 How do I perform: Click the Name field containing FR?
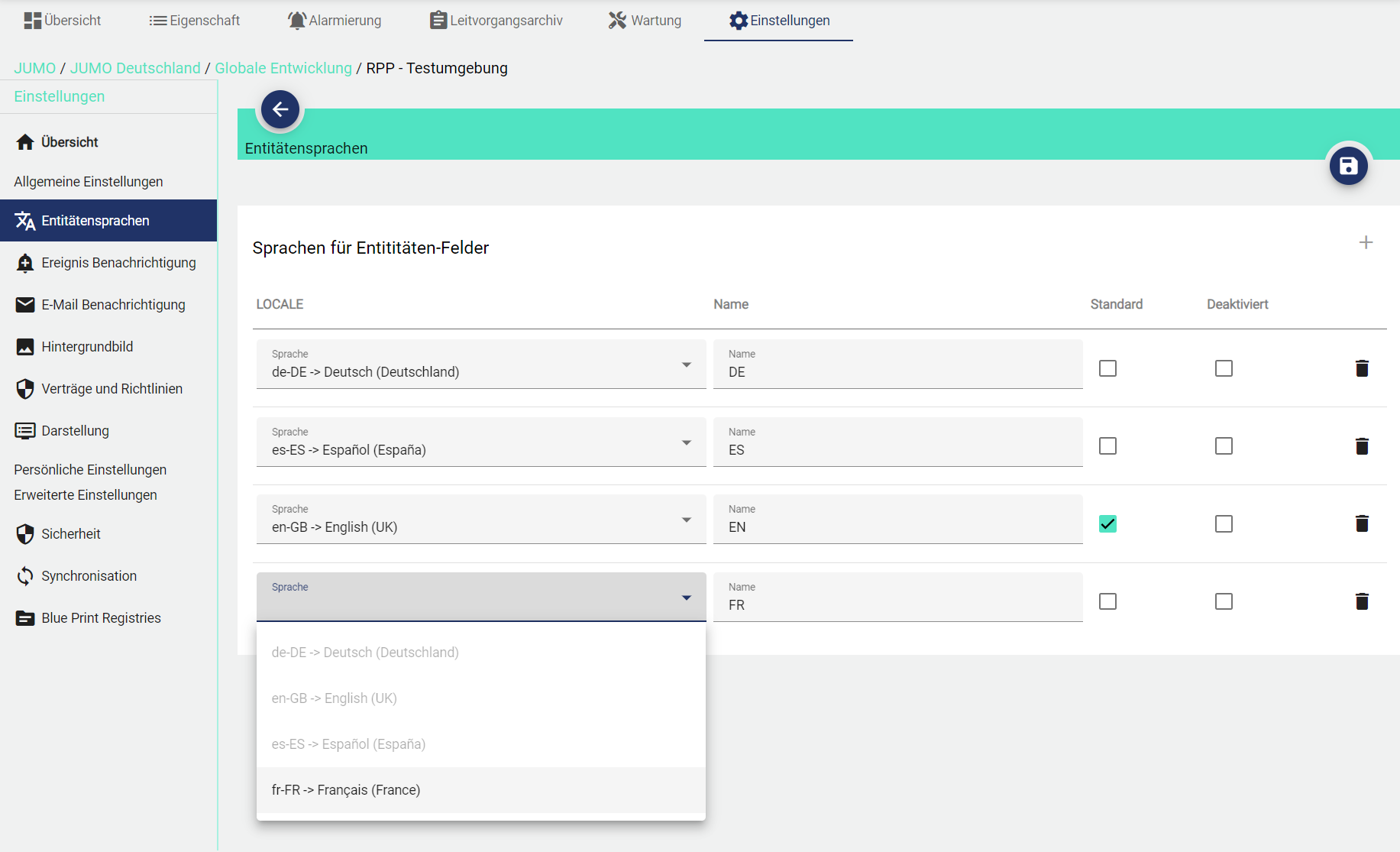click(x=897, y=604)
